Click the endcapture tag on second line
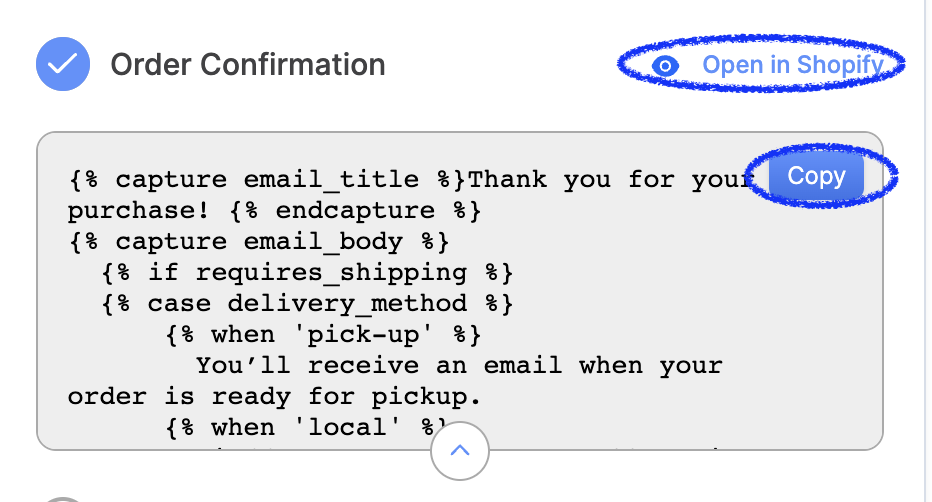The height and width of the screenshot is (502, 932). point(355,210)
